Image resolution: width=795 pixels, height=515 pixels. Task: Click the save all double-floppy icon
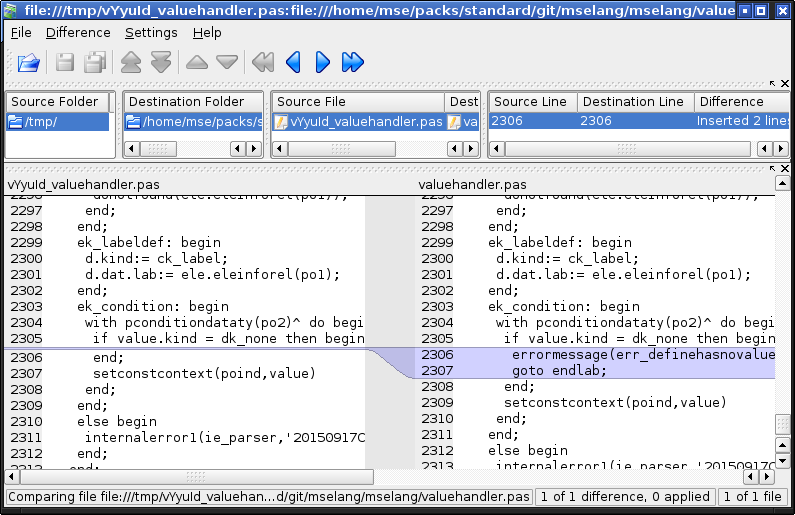(95, 63)
